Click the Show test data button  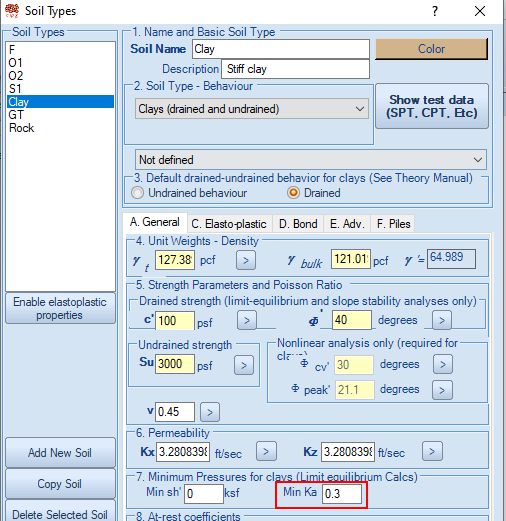[x=432, y=106]
